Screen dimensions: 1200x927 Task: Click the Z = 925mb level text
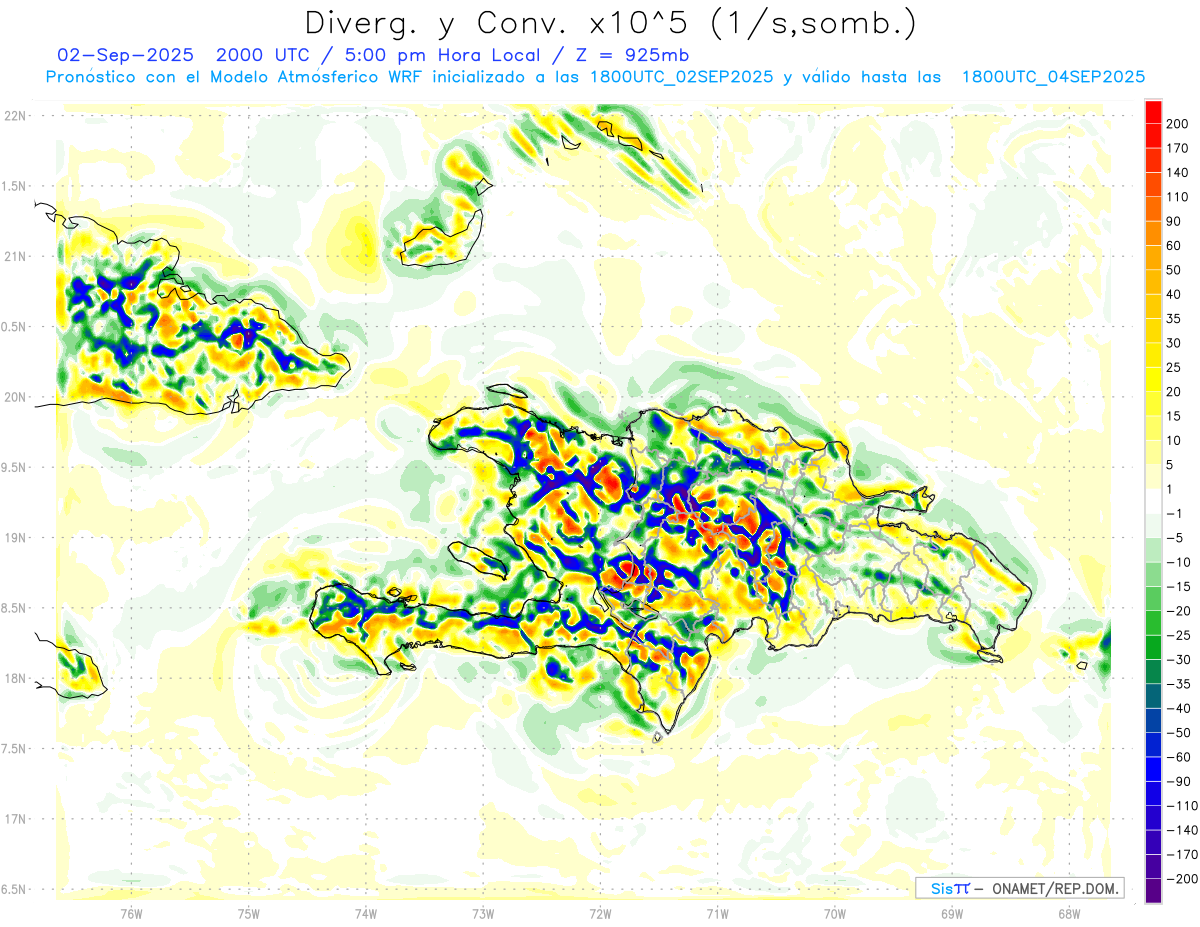point(626,55)
